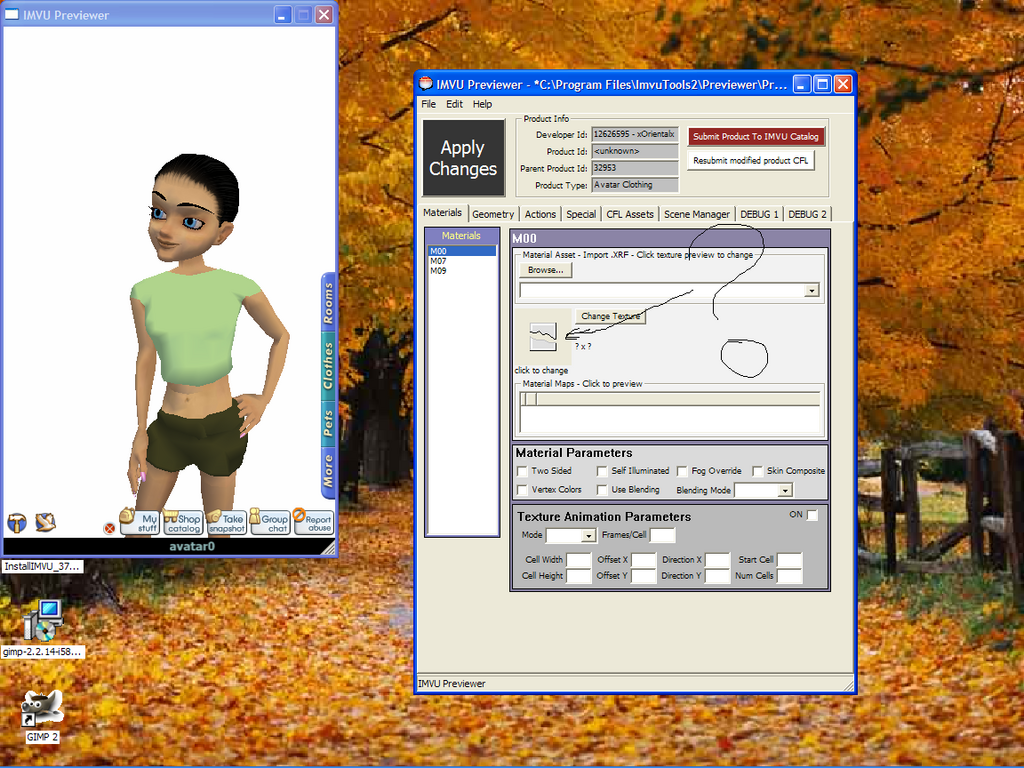
Task: Click the Num Cells input field
Action: (789, 576)
